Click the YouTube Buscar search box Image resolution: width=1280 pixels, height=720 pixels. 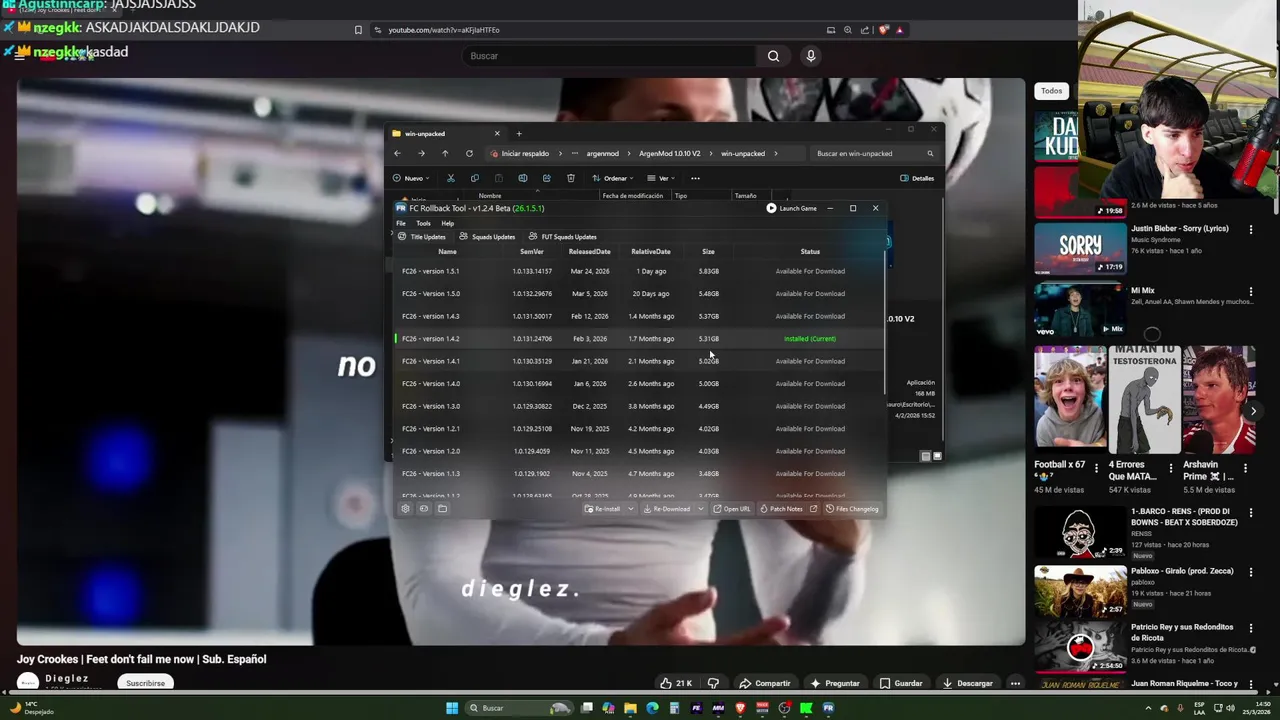[x=610, y=56]
